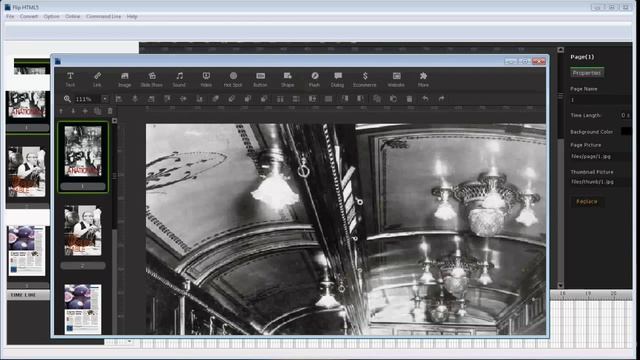This screenshot has height=360, width=640.
Task: Open the Command Line menu
Action: [104, 16]
